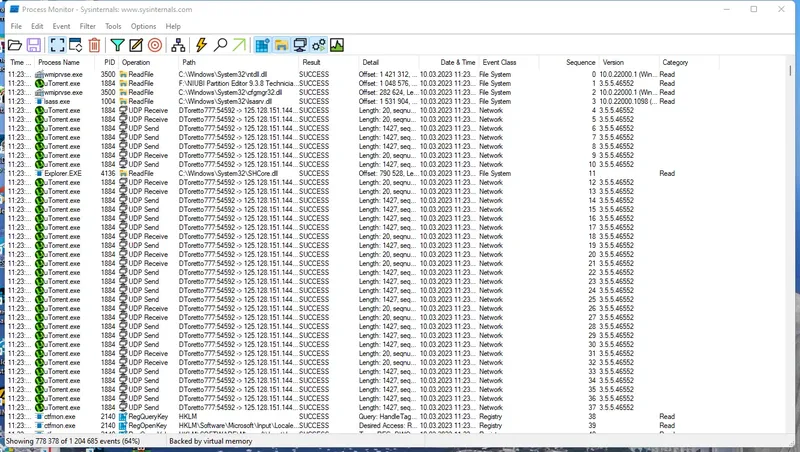This screenshot has width=800, height=452.
Task: Open the Options menu
Action: tap(143, 26)
